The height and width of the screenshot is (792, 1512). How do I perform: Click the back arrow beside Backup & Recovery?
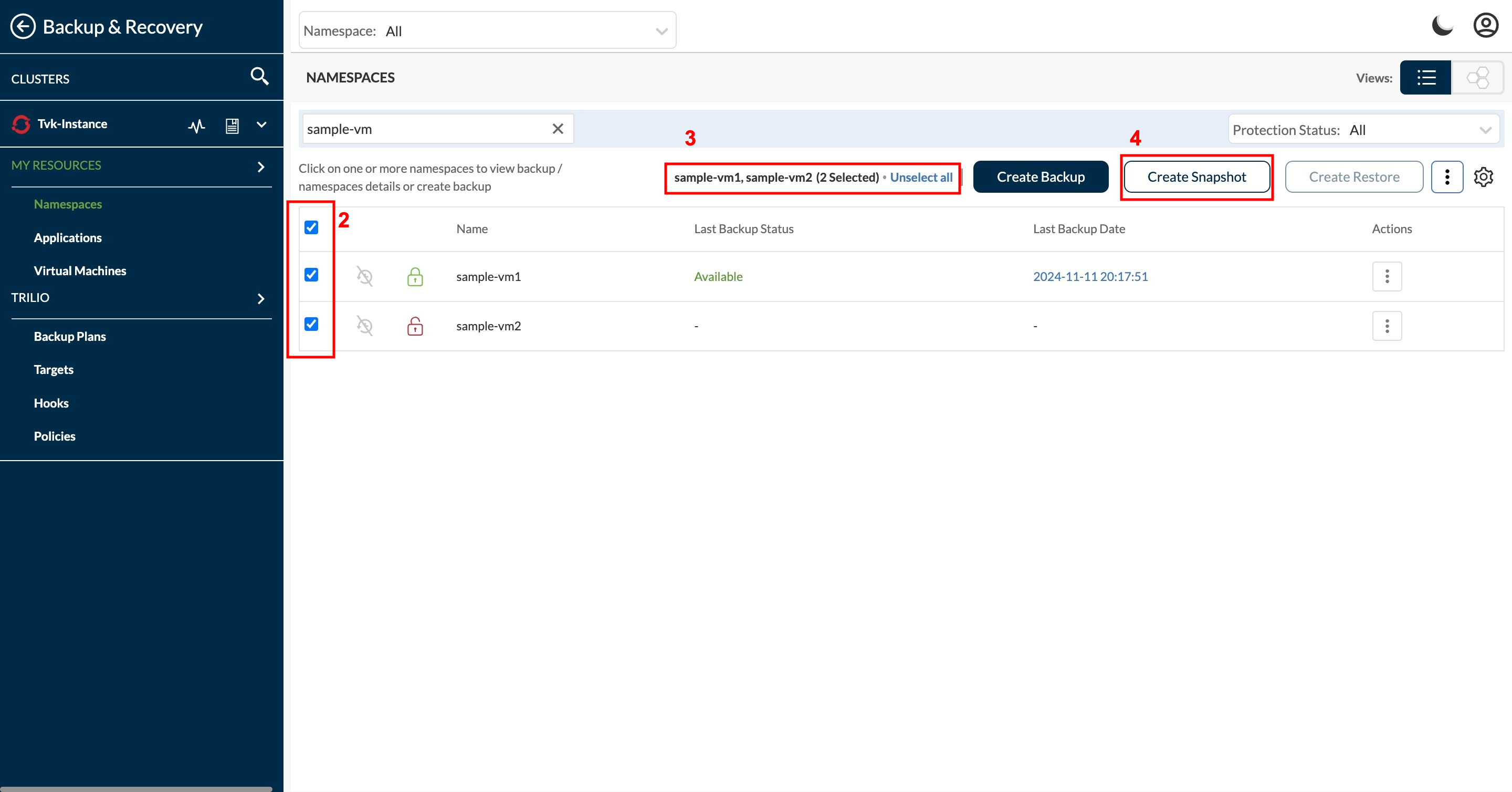tap(23, 26)
